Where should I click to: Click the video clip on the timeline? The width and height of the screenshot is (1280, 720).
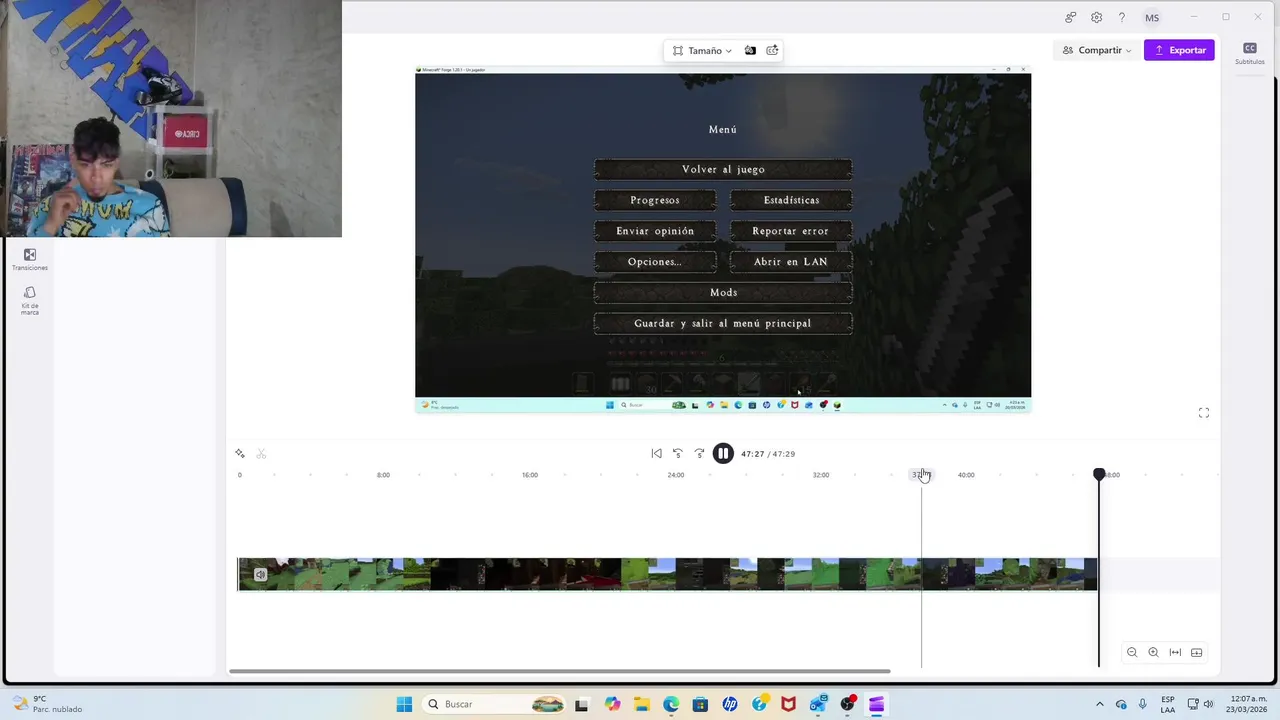point(667,574)
